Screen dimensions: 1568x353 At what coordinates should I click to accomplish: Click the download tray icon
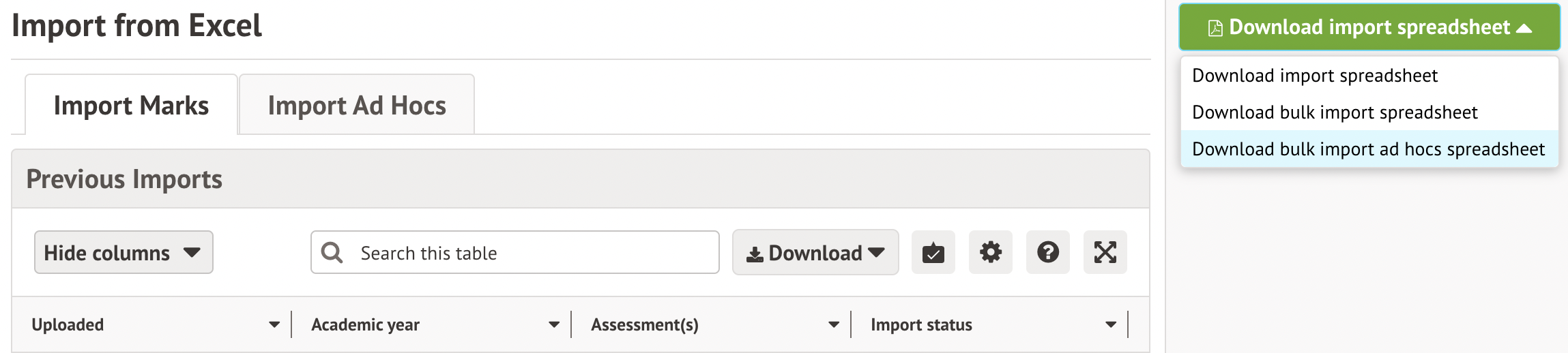click(x=755, y=254)
